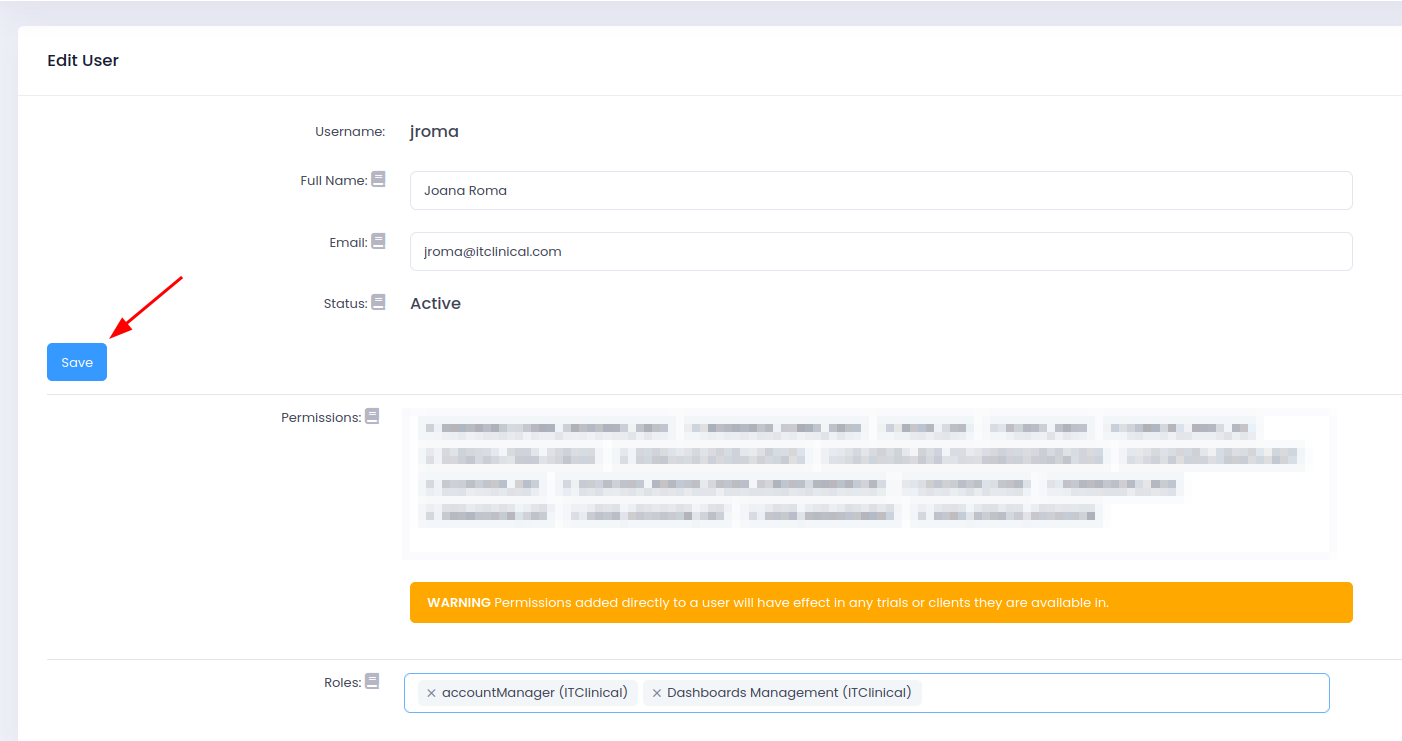The image size is (1402, 741).
Task: Select the Dashboards Management (ITClinical) tag
Action: 789,693
